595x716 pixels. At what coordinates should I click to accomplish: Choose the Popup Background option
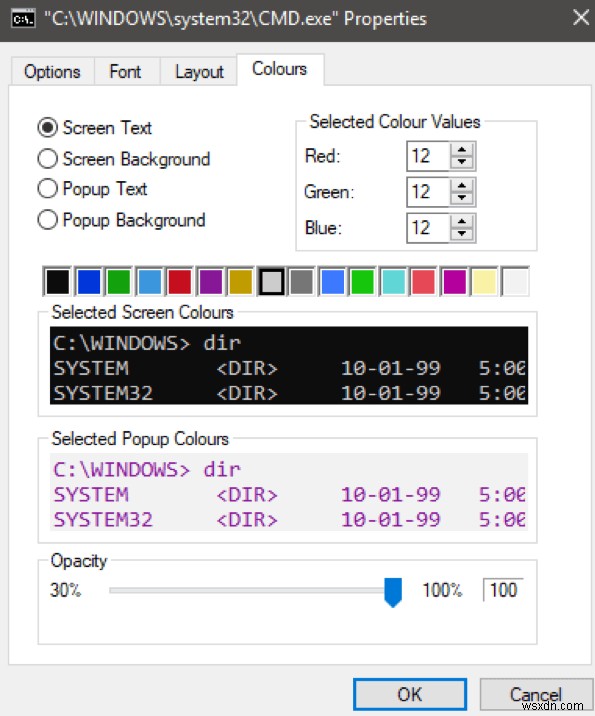point(121,220)
